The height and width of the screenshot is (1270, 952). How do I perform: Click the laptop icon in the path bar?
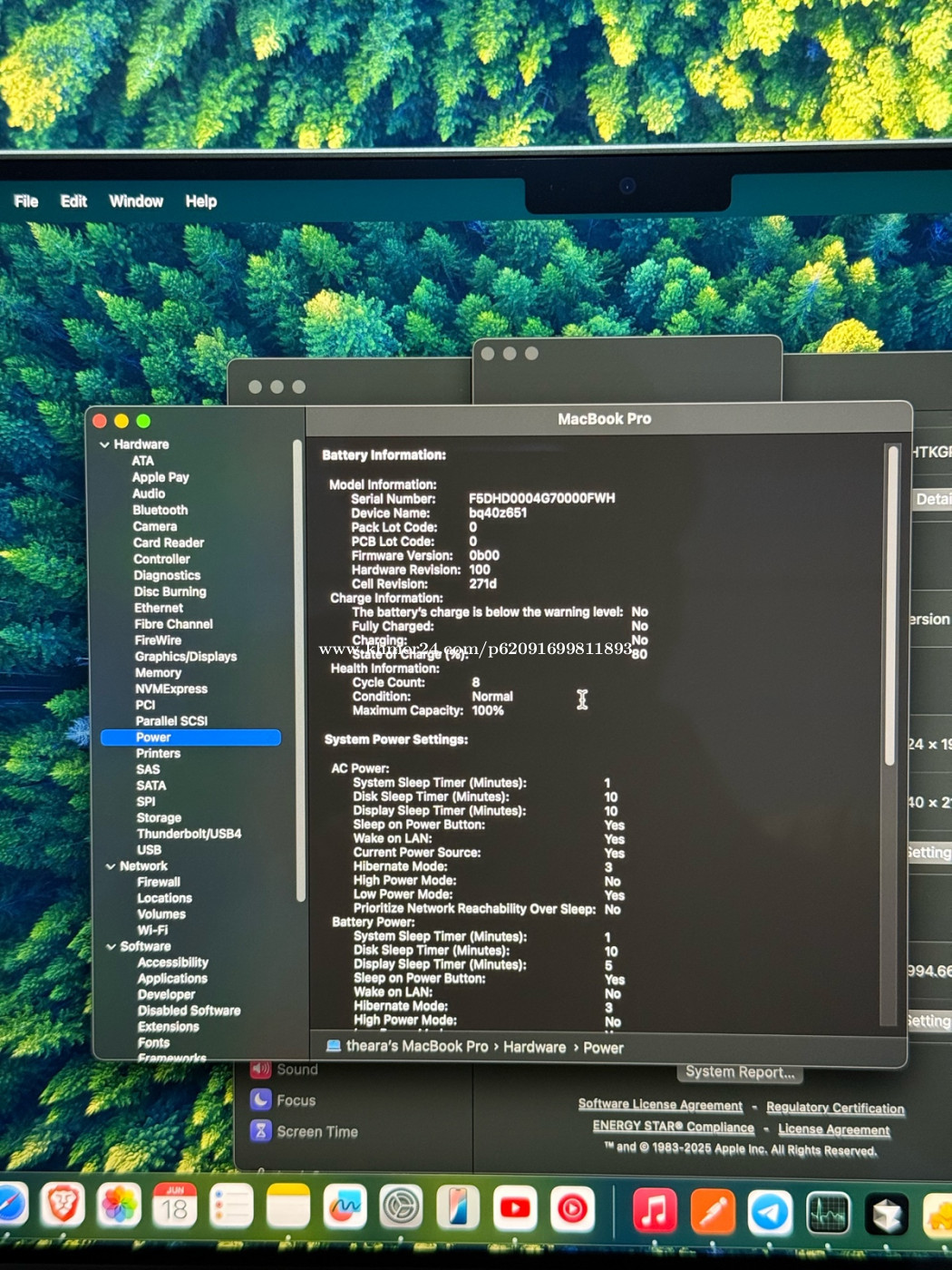coord(333,1046)
